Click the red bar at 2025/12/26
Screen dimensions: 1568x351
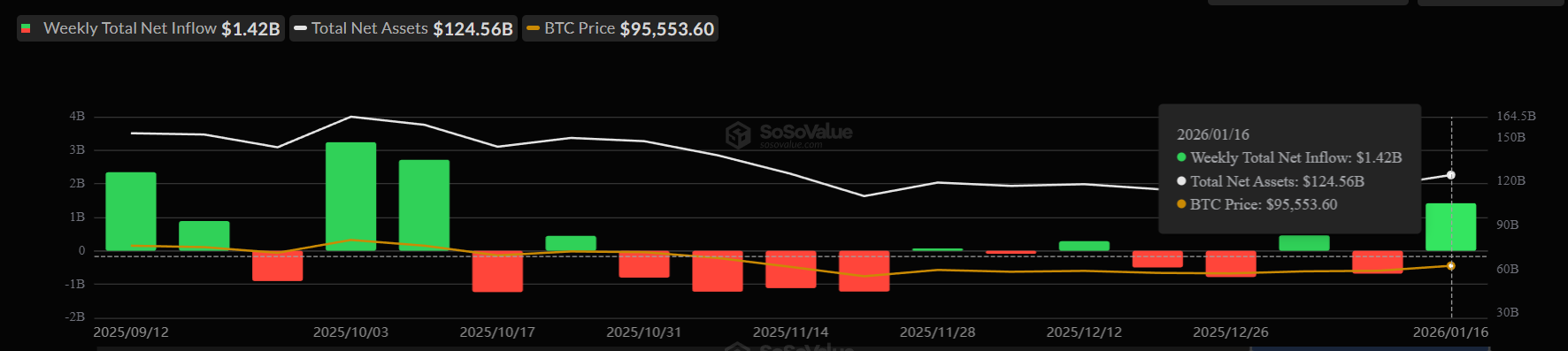click(x=1231, y=264)
